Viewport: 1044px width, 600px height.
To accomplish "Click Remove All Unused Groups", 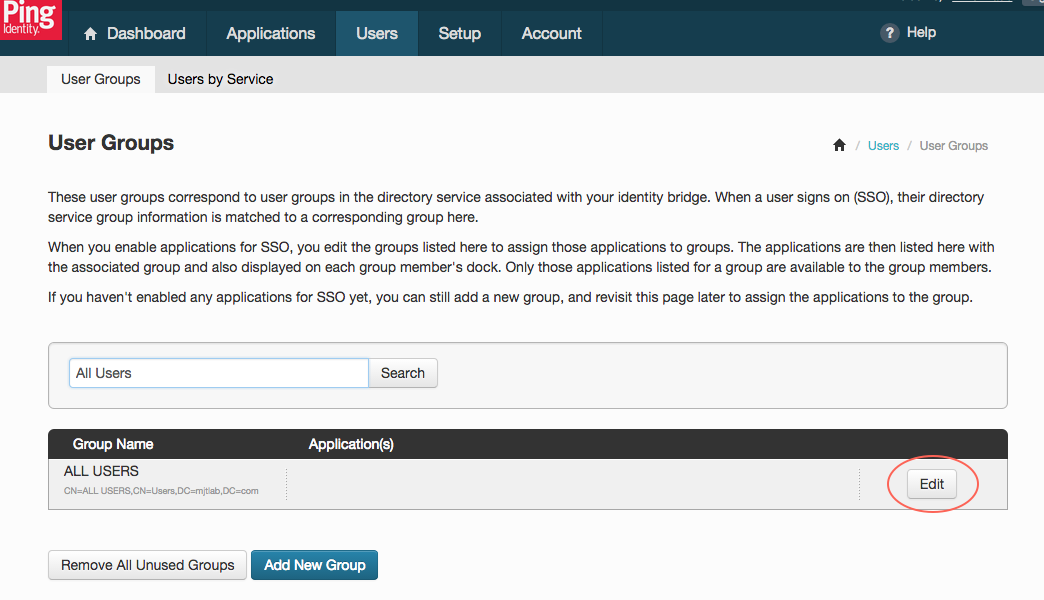I will point(148,565).
